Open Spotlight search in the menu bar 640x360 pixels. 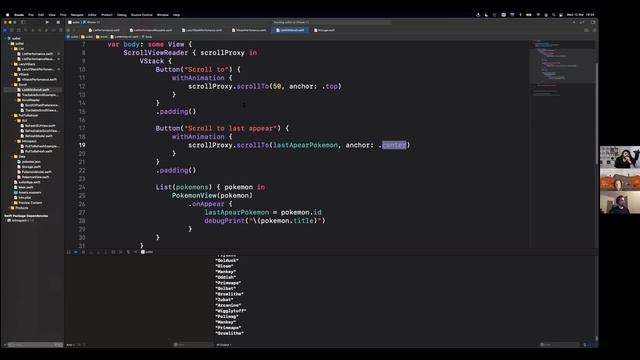(x=553, y=15)
